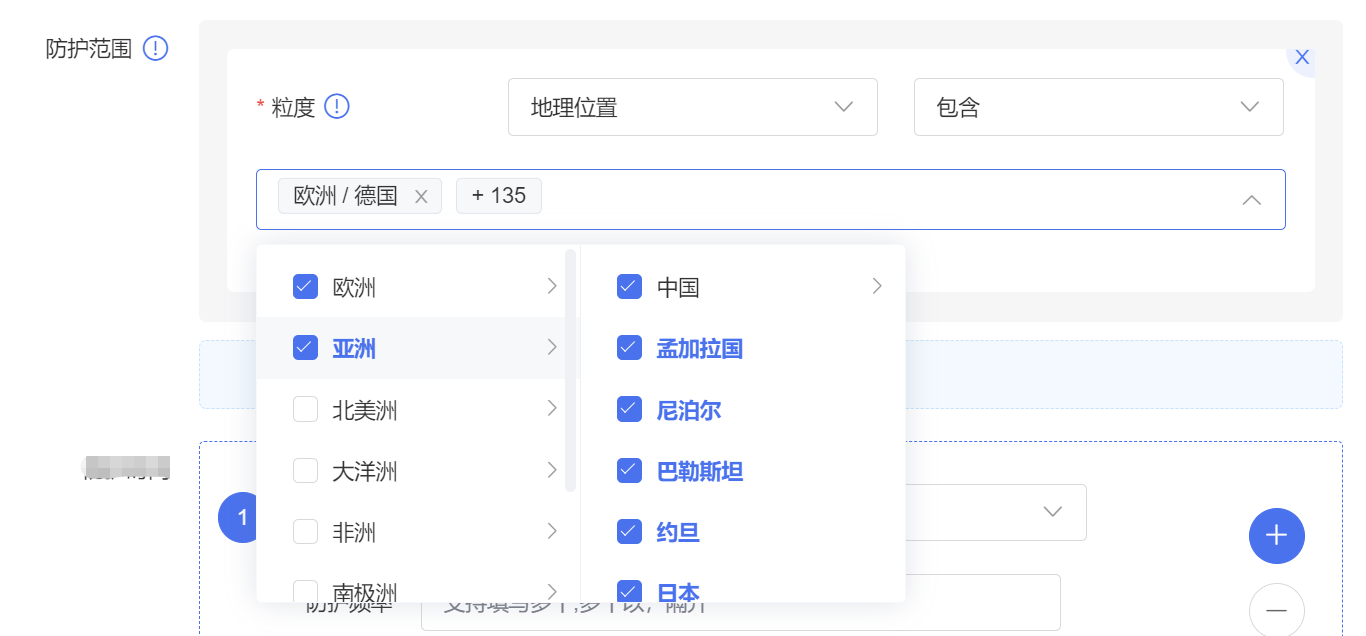Click the info icon next to 防护范围
The image size is (1366, 636).
coord(155,48)
